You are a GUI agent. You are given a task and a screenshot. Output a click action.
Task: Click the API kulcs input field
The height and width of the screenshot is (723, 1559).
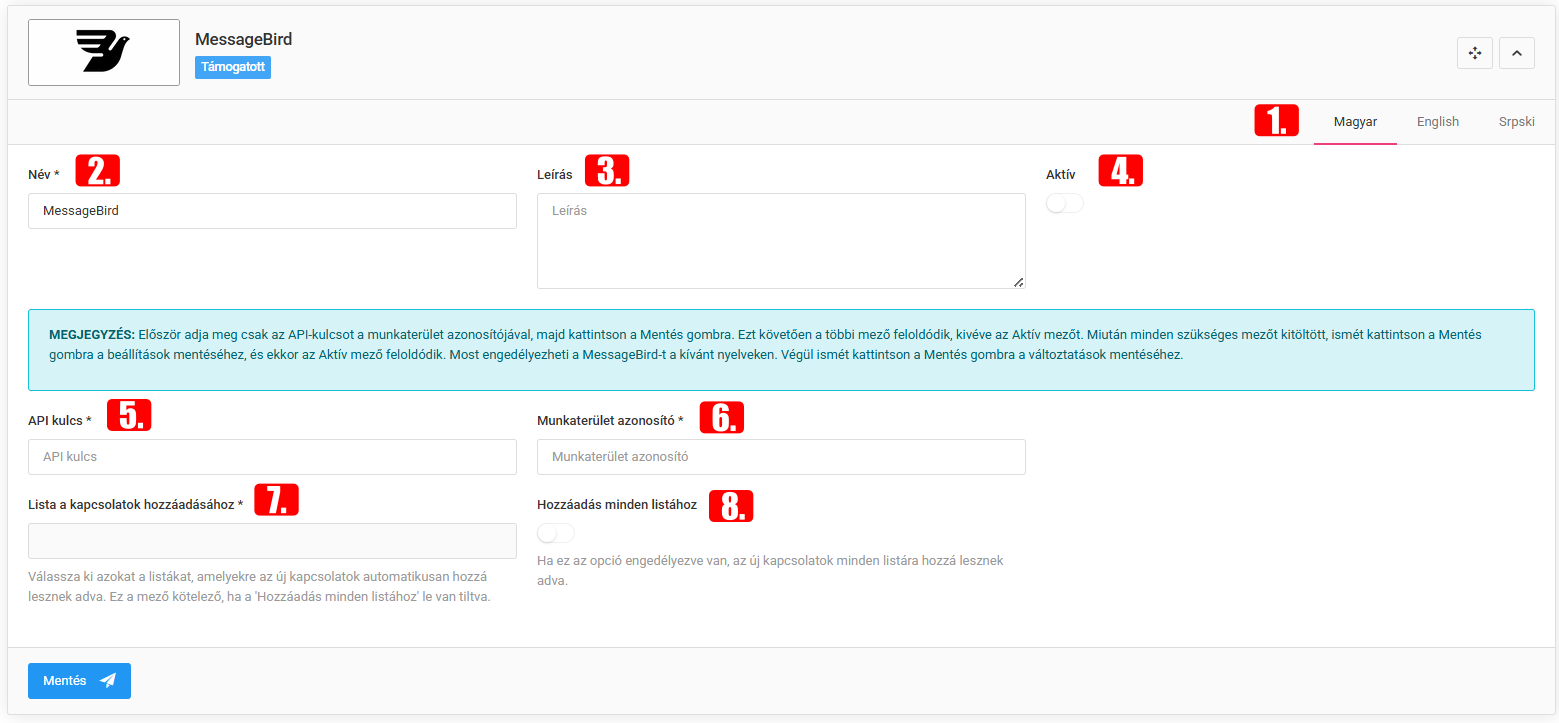point(272,457)
